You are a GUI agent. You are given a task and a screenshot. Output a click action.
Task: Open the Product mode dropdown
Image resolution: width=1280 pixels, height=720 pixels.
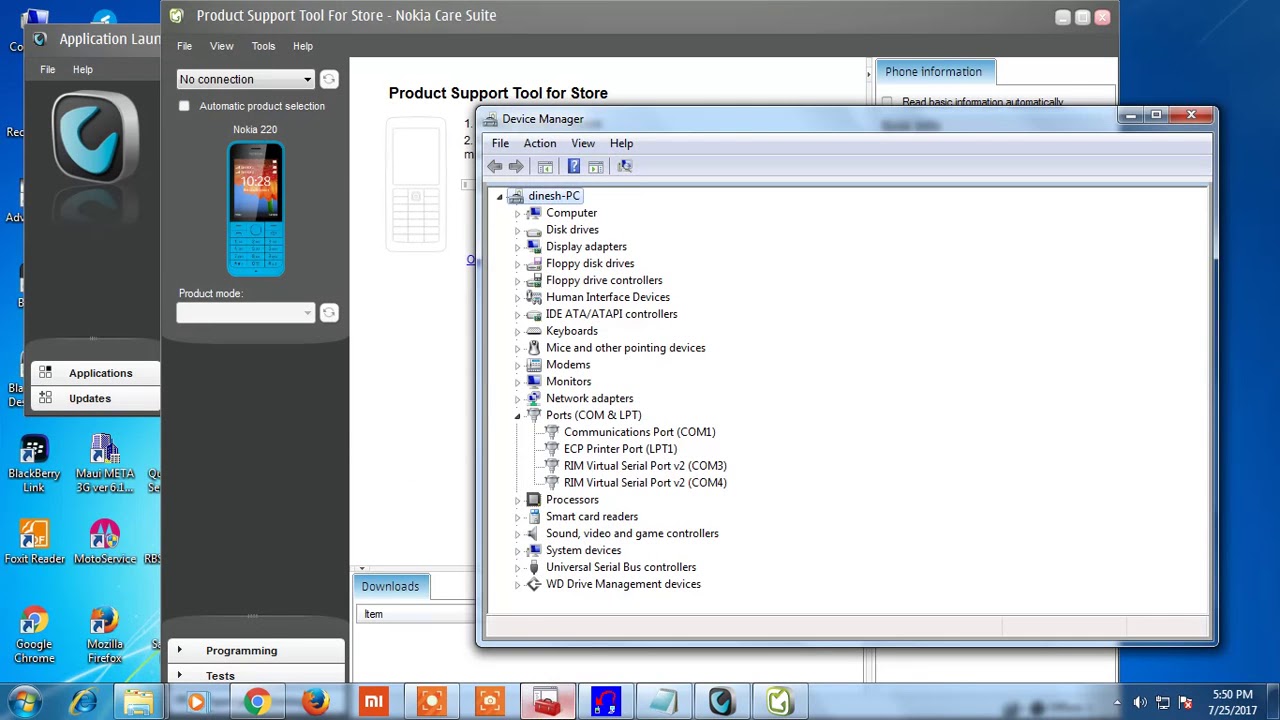(x=246, y=313)
